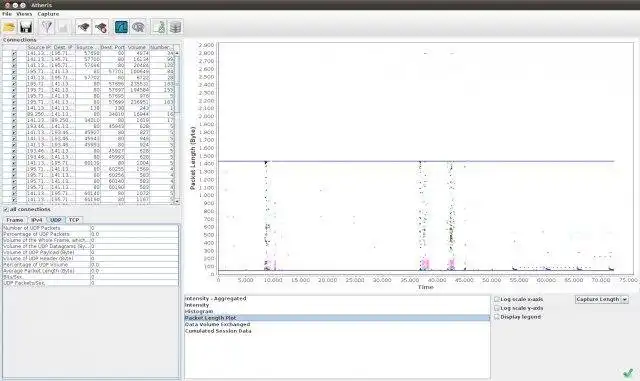Select the UDP tab
640x381 pixels.
[x=56, y=220]
